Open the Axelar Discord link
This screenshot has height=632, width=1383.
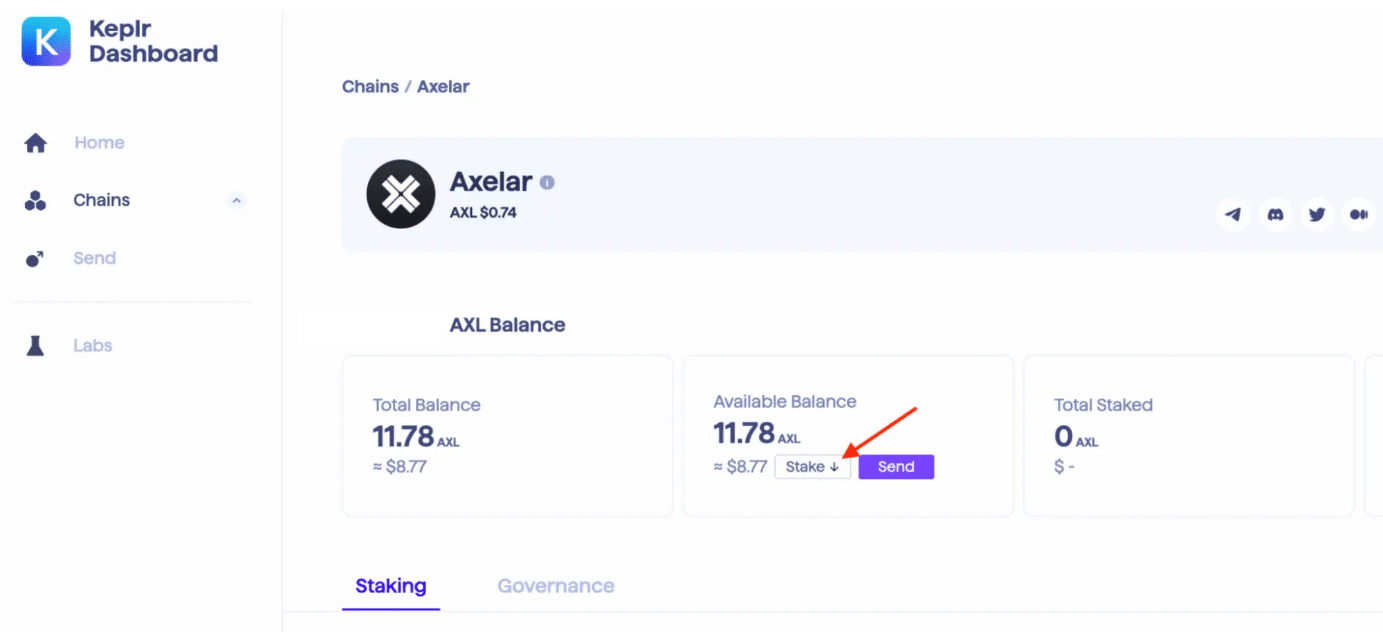coord(1276,214)
